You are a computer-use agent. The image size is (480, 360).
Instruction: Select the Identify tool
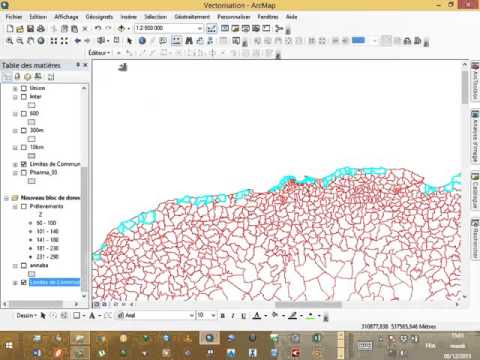point(142,41)
